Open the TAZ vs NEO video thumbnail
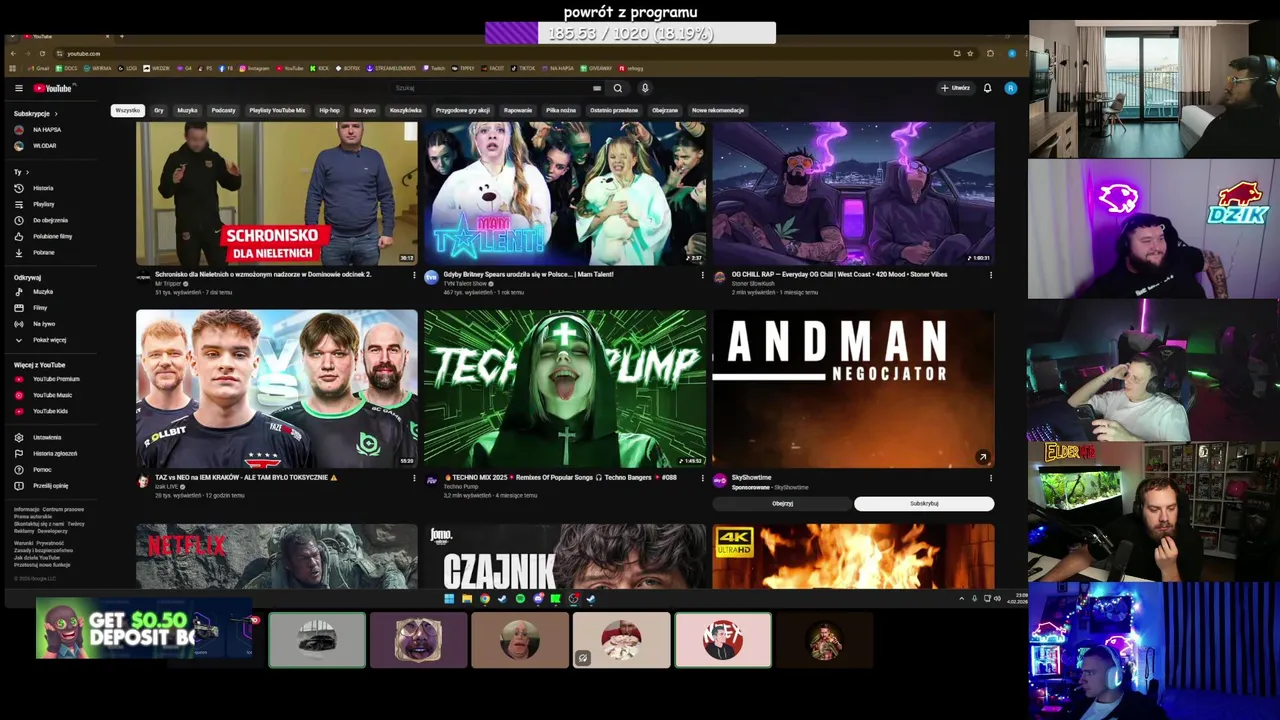 click(277, 388)
